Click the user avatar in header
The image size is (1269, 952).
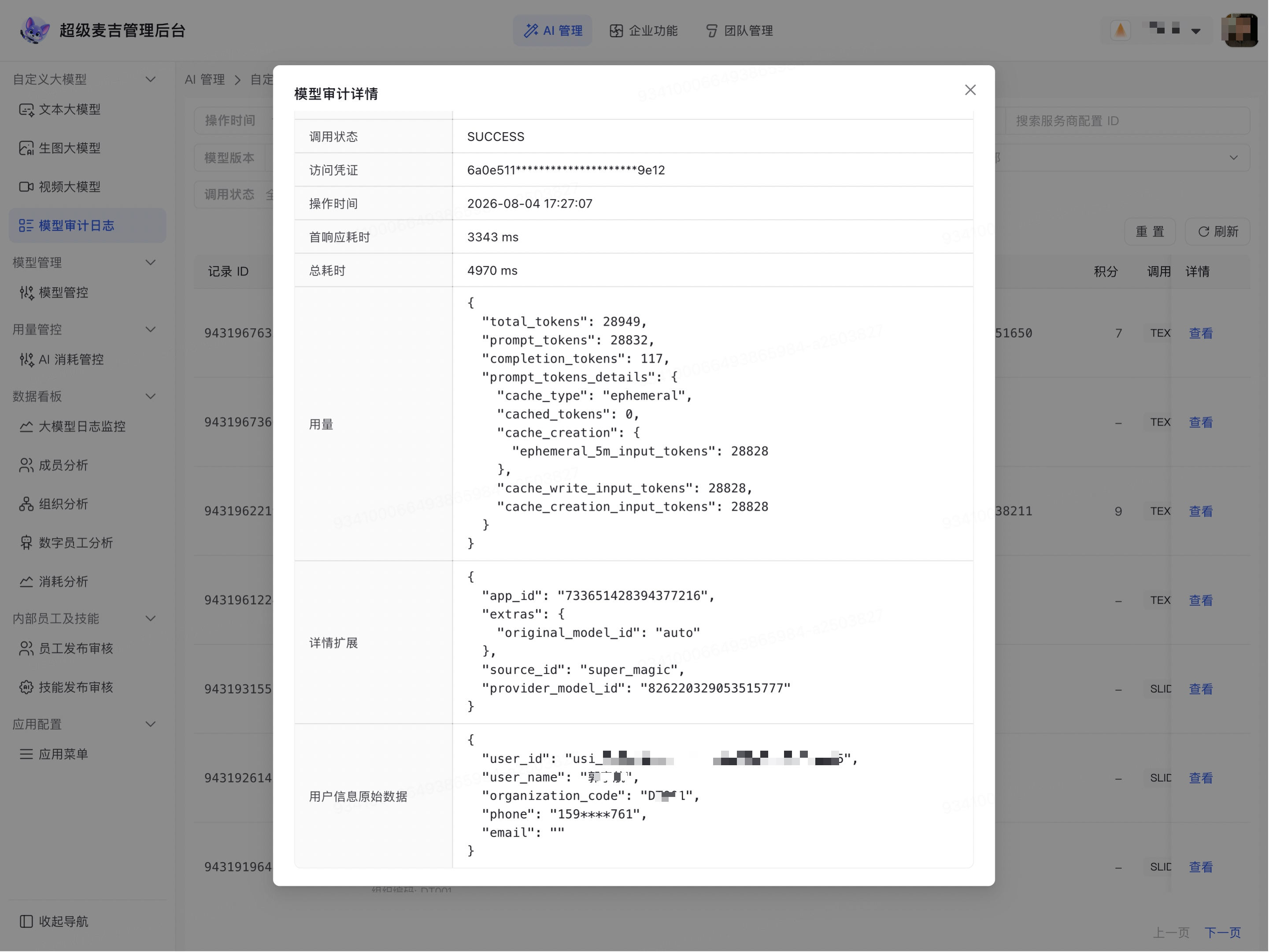click(x=1240, y=30)
